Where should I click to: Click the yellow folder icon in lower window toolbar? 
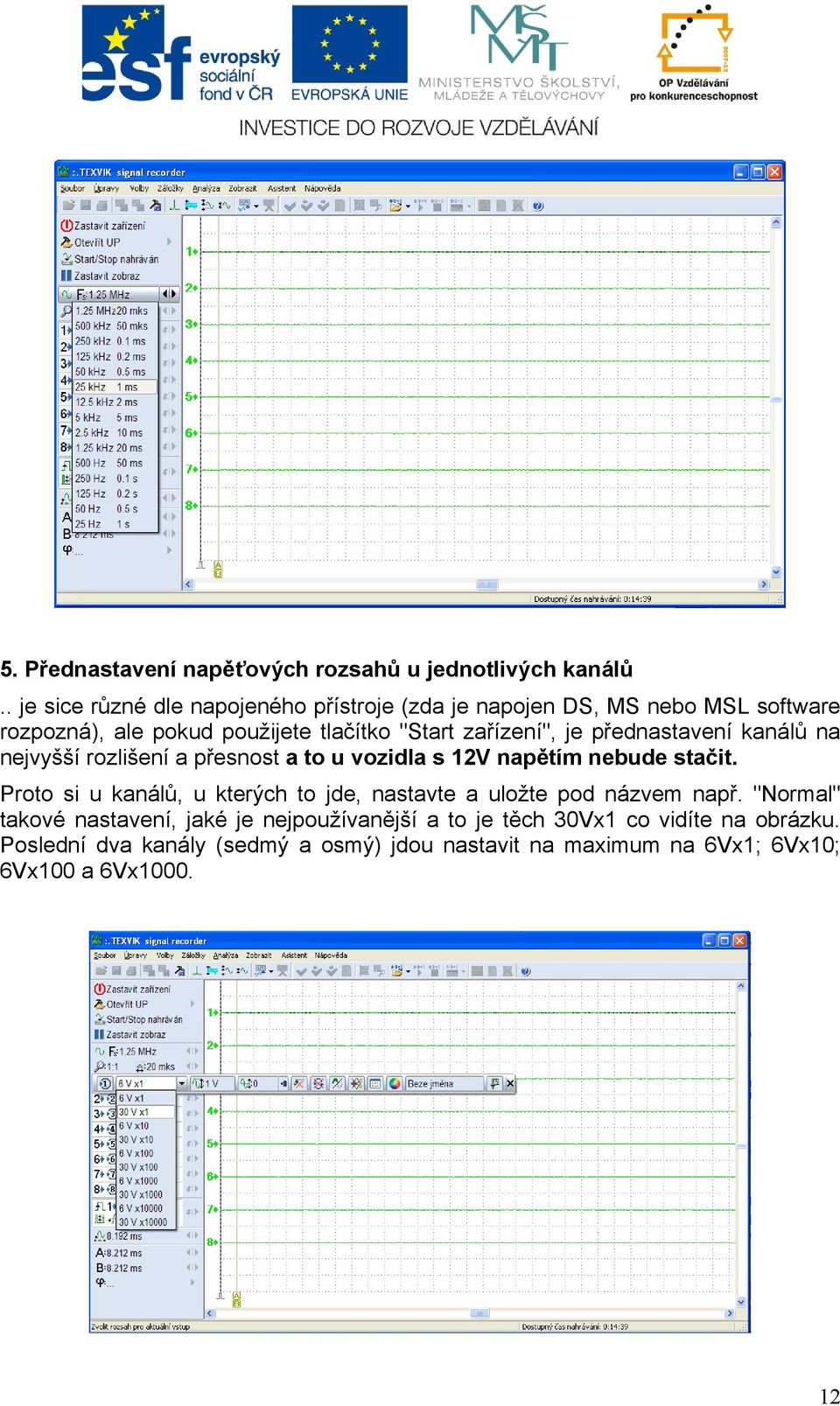tap(396, 970)
